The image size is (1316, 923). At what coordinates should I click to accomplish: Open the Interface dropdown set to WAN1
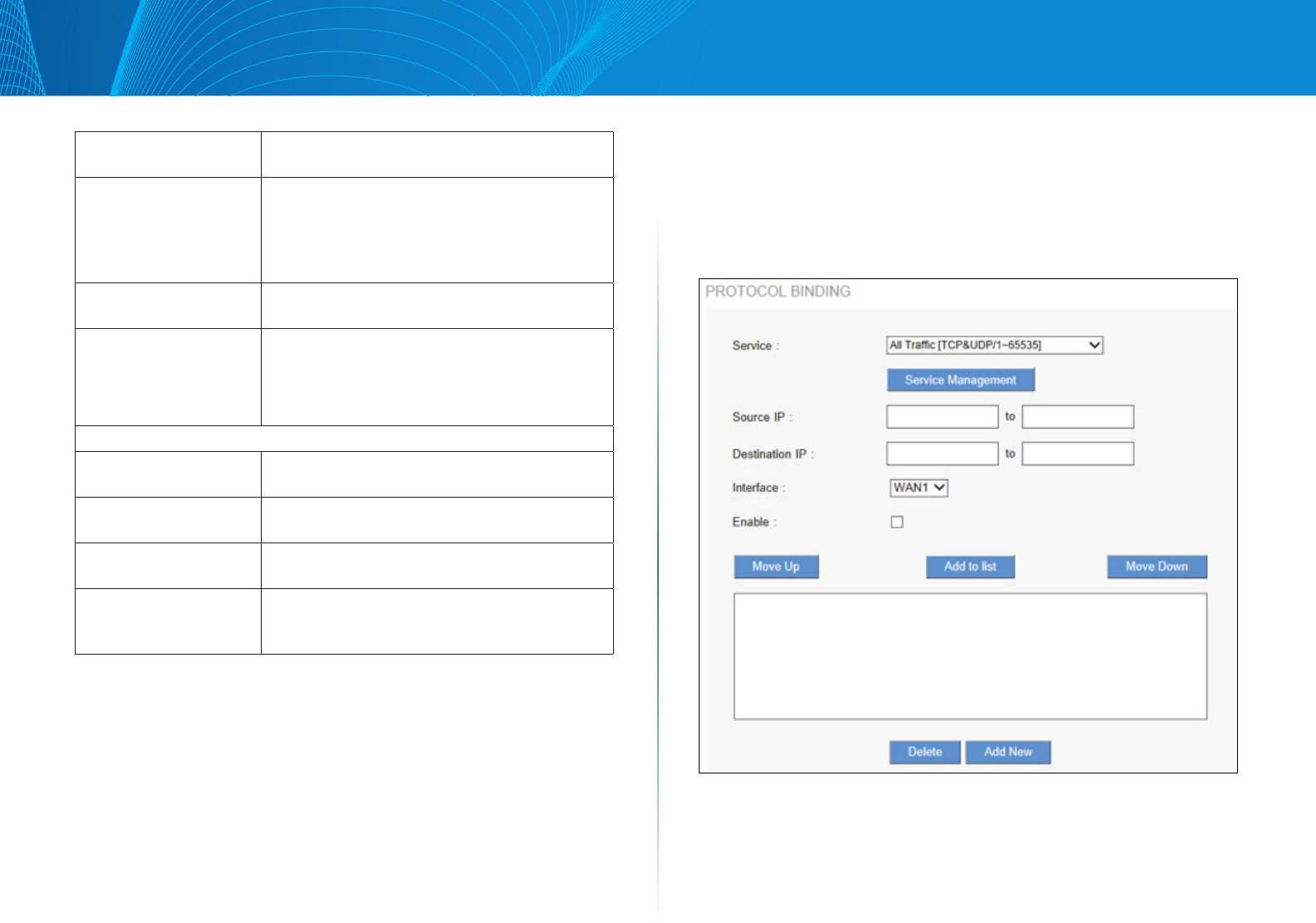(x=919, y=488)
